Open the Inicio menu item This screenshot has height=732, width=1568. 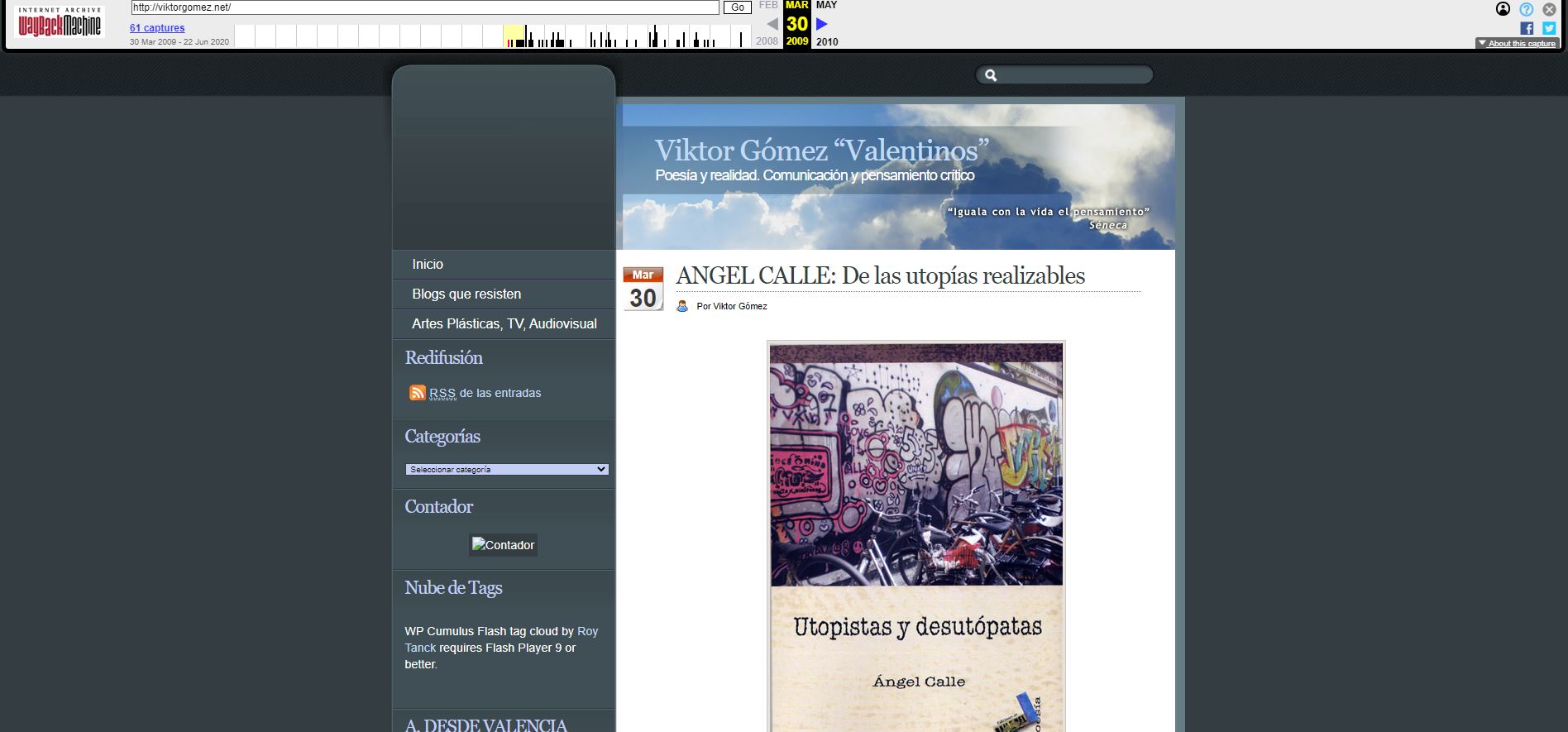pos(428,264)
